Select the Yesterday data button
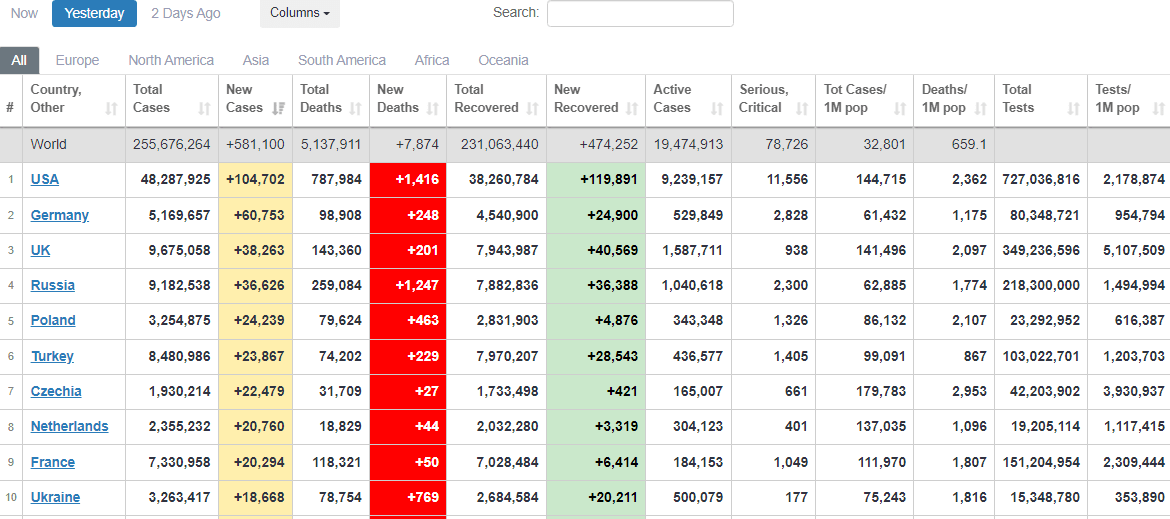Viewport: 1170px width, 519px height. point(94,13)
